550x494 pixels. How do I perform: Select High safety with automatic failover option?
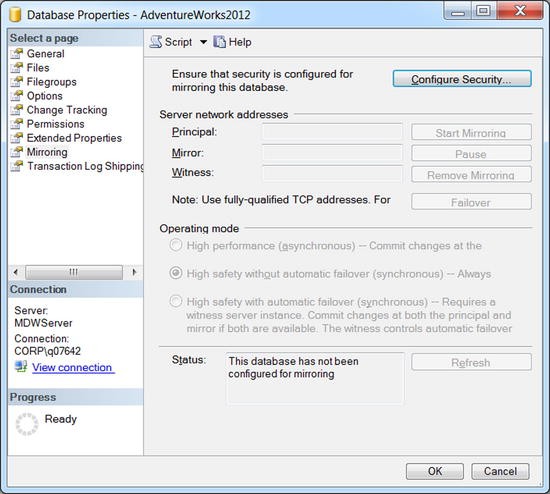tap(176, 301)
